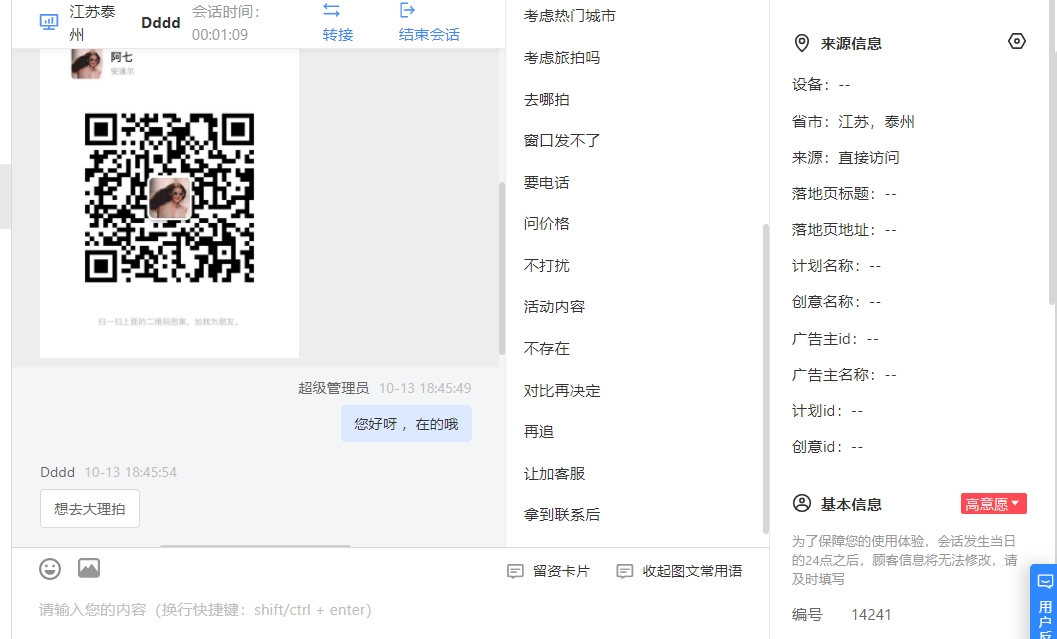Select the 要电话 quick phrase
The image size is (1057, 639).
[x=547, y=183]
